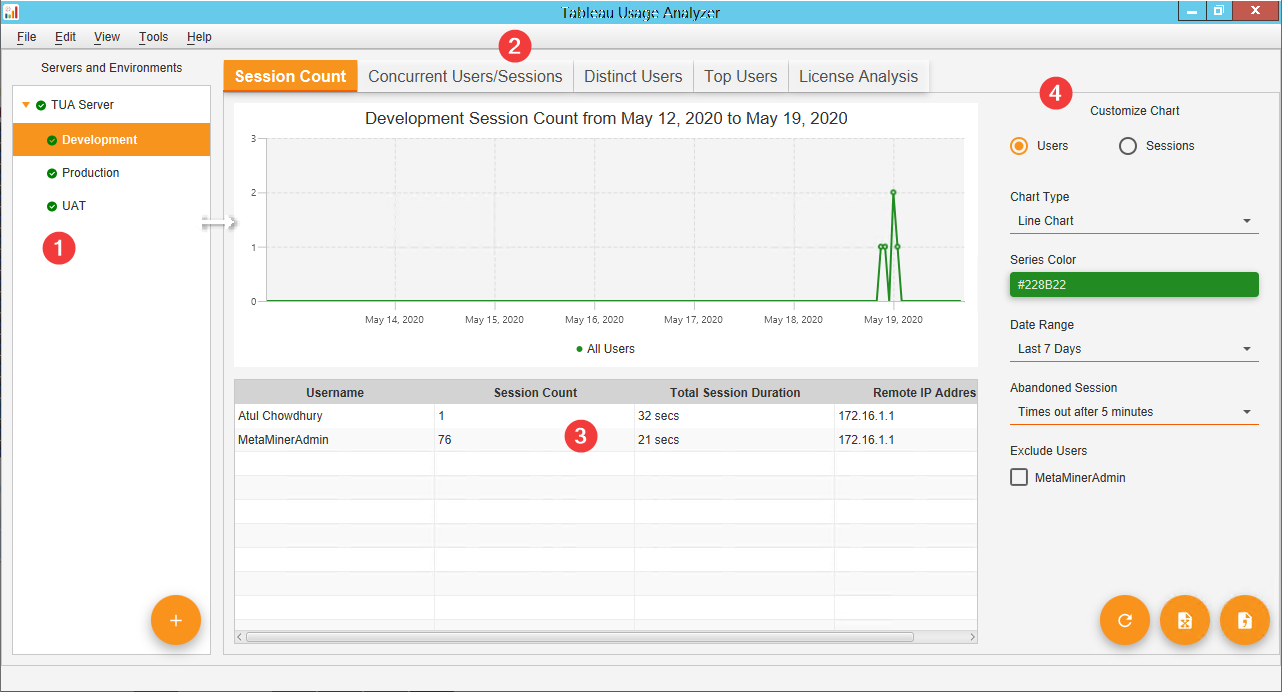This screenshot has height=692, width=1282.
Task: Click the table scrollbar's right arrow
Action: click(972, 637)
